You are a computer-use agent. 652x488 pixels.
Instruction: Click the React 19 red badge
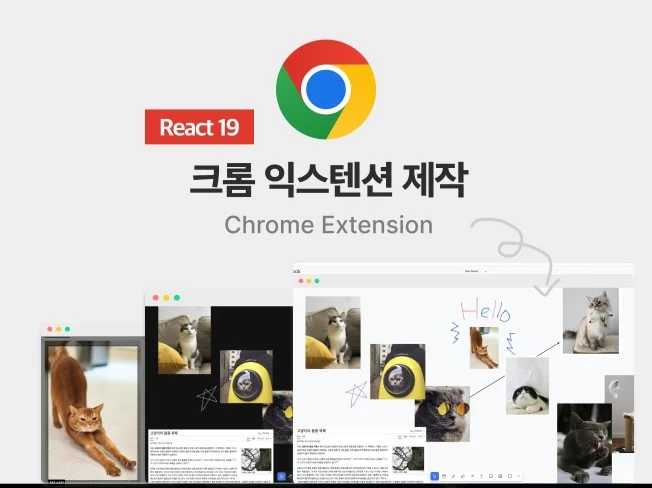[x=199, y=127]
